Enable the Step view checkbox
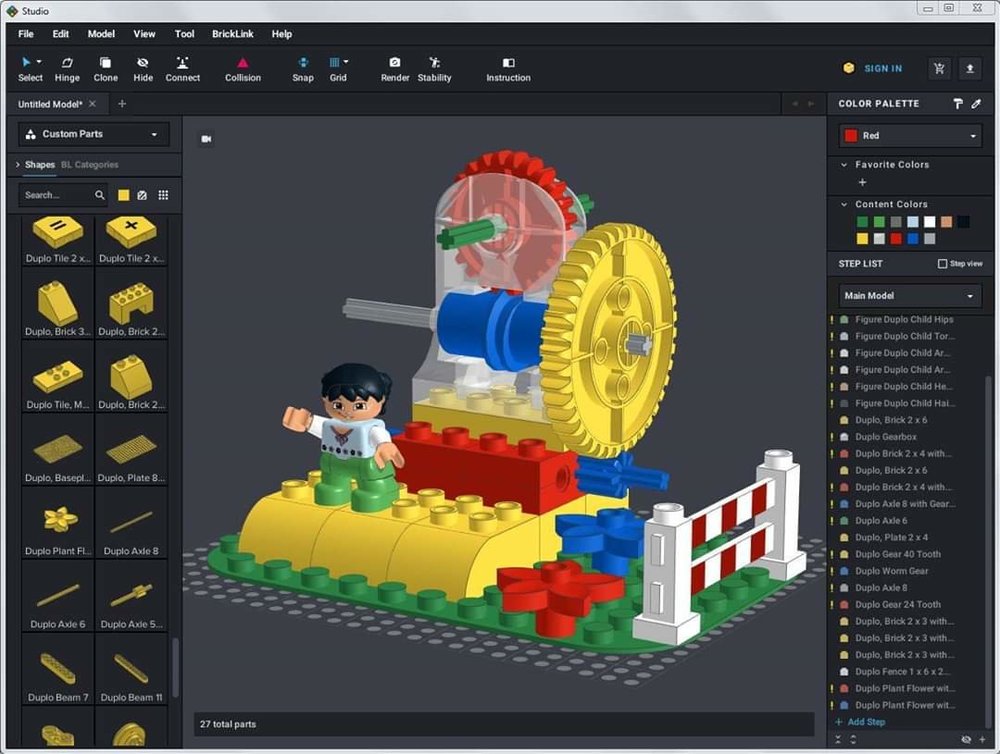 pyautogui.click(x=942, y=263)
